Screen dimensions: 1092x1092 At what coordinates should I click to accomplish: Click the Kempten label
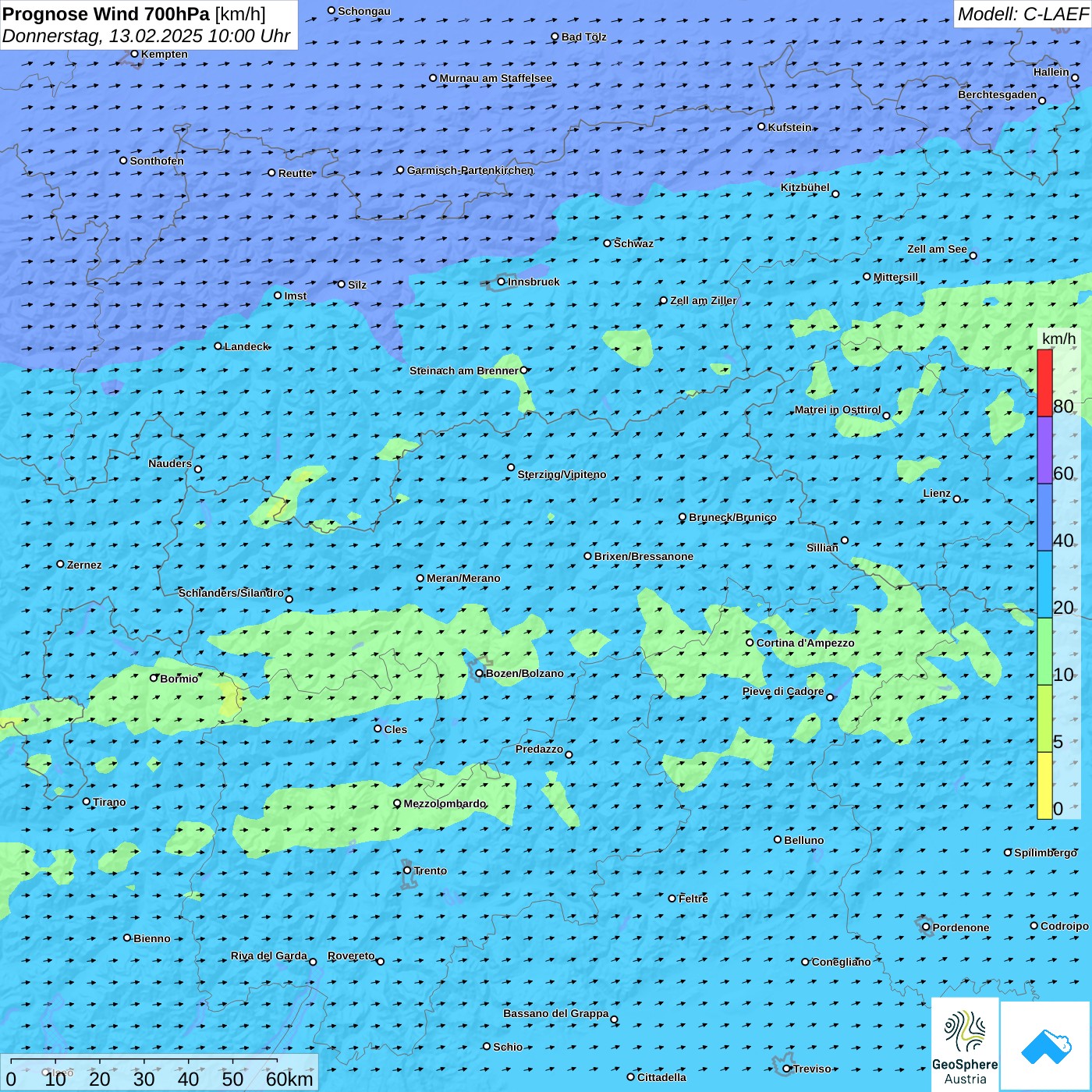pos(165,54)
